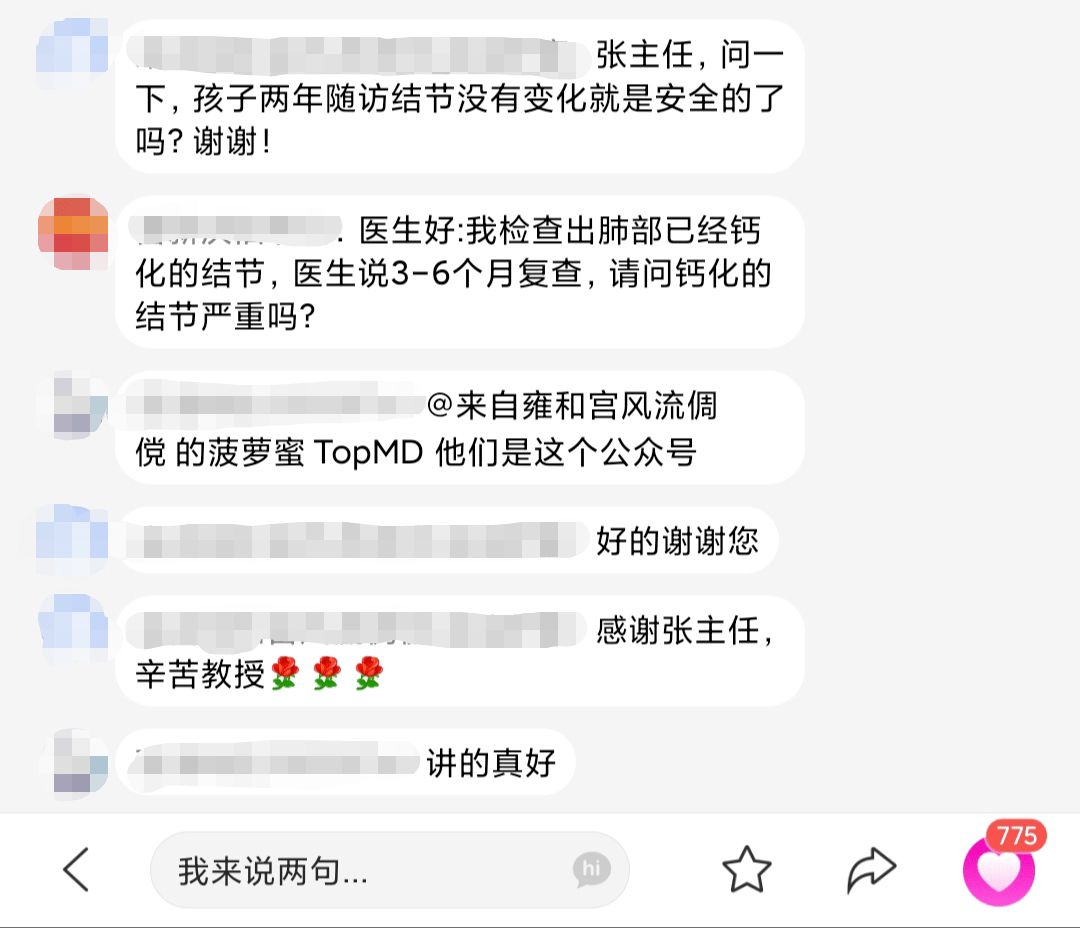Open avatar beside 感谢张主任 comment

click(74, 628)
